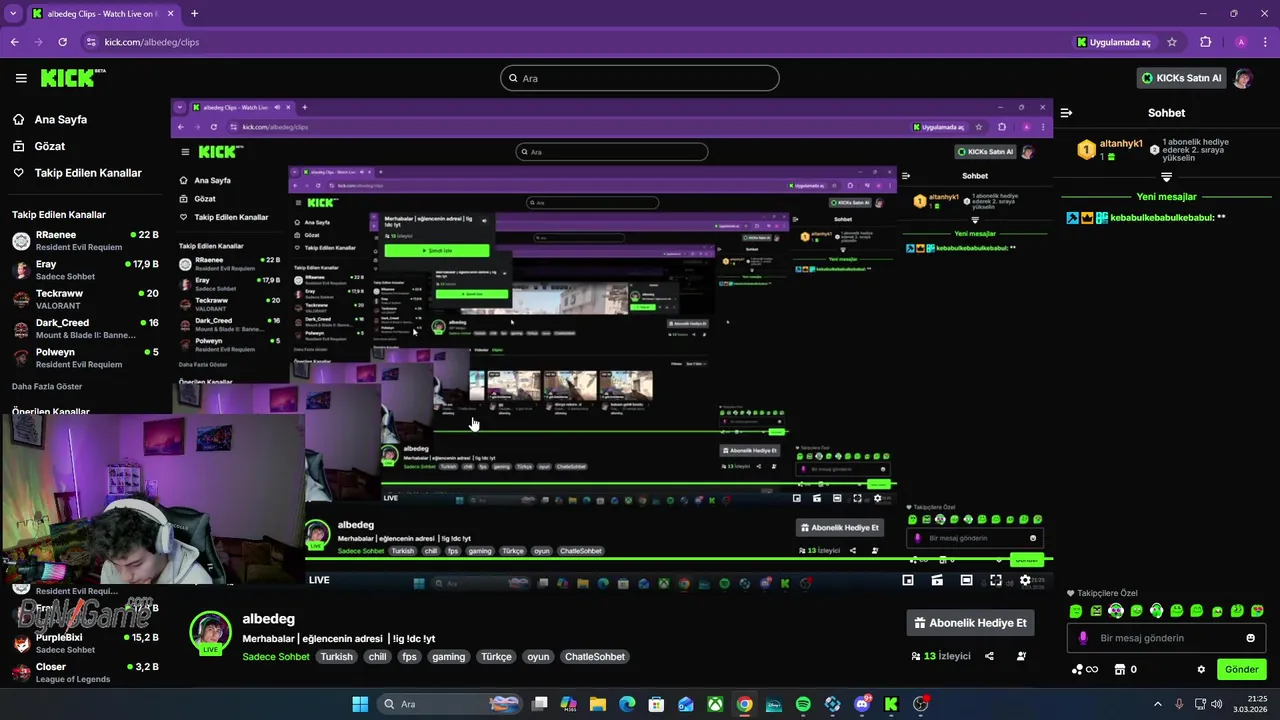Image resolution: width=1280 pixels, height=720 pixels.
Task: Click into Bir mesaj gönderin field
Action: (x=1167, y=638)
